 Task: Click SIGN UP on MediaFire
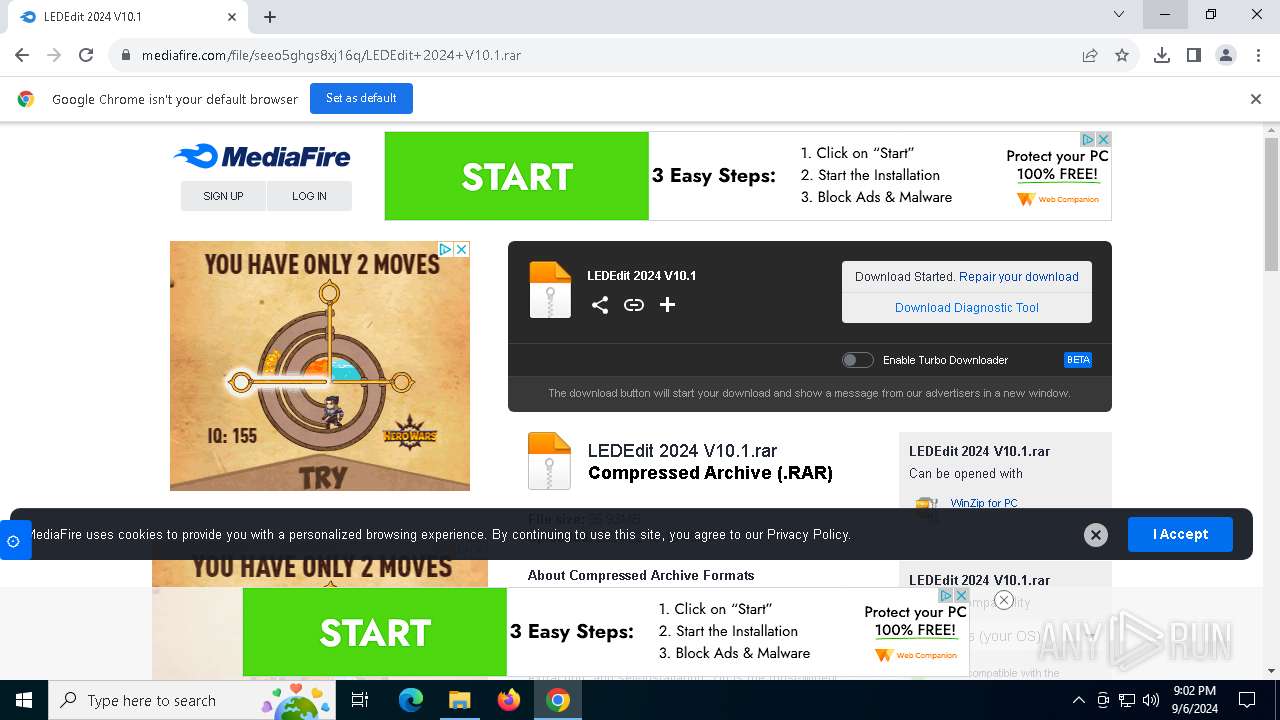tap(223, 196)
